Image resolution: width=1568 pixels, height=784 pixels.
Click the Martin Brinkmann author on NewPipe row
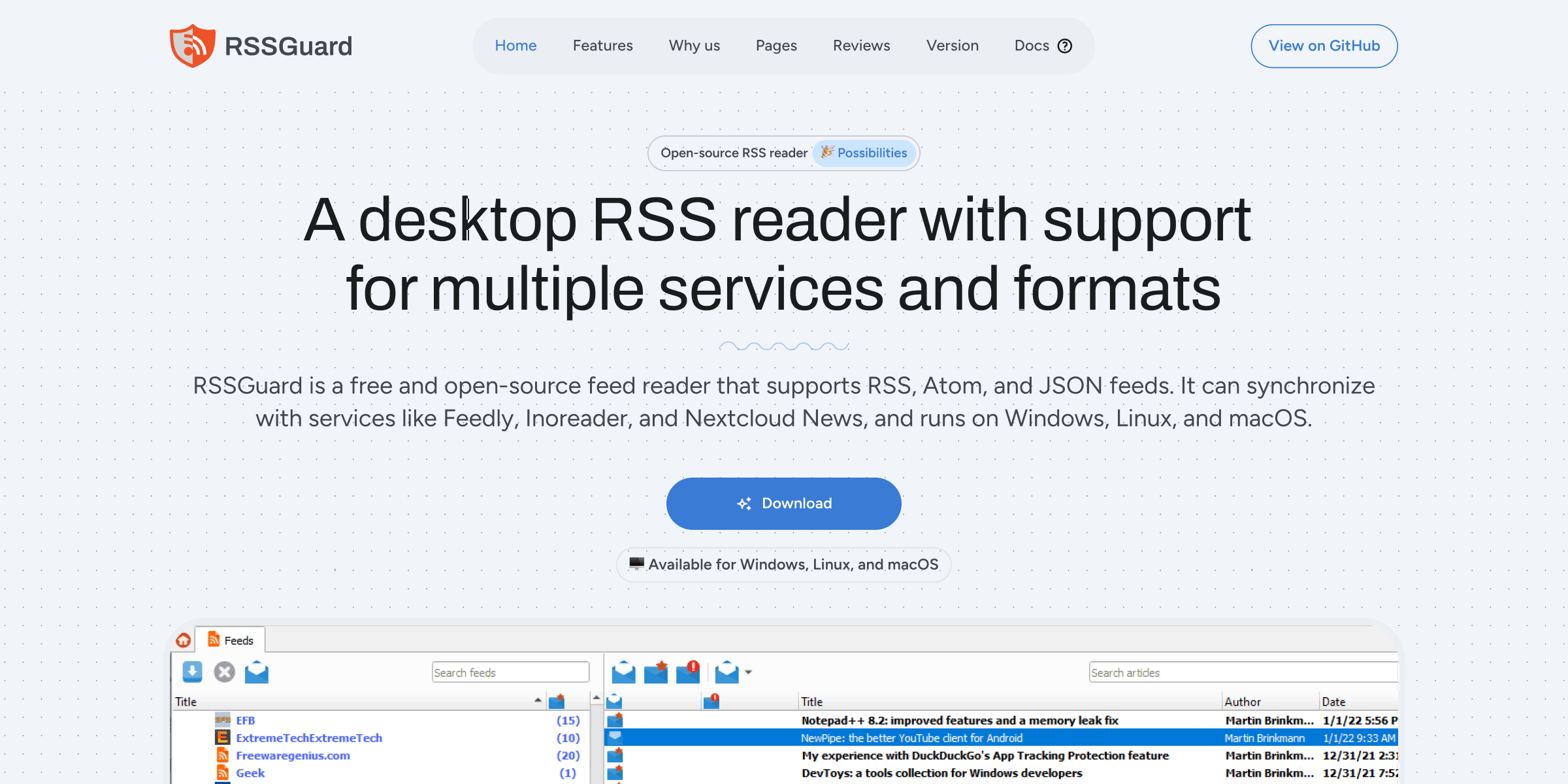pos(1264,738)
